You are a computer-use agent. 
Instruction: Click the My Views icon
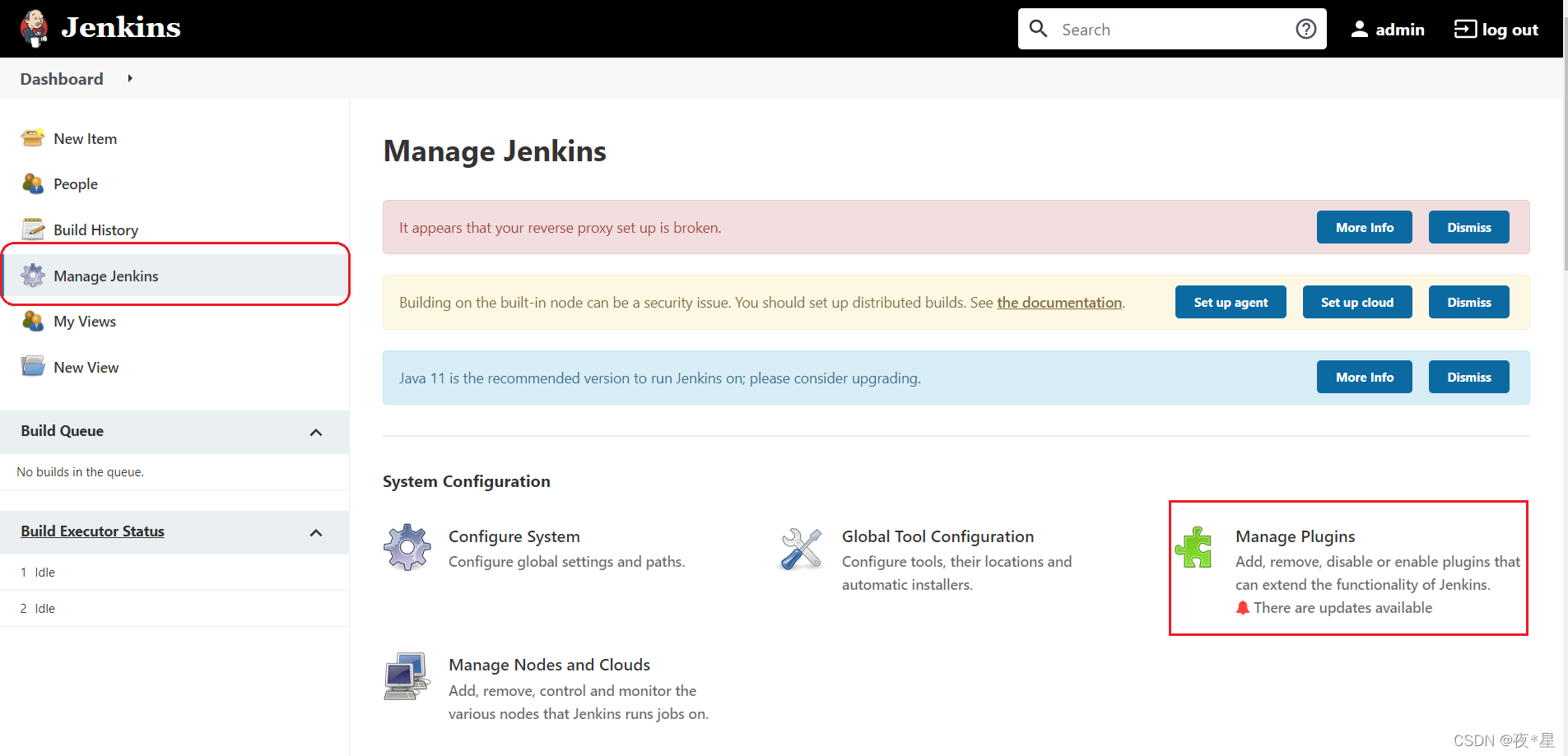tap(33, 321)
